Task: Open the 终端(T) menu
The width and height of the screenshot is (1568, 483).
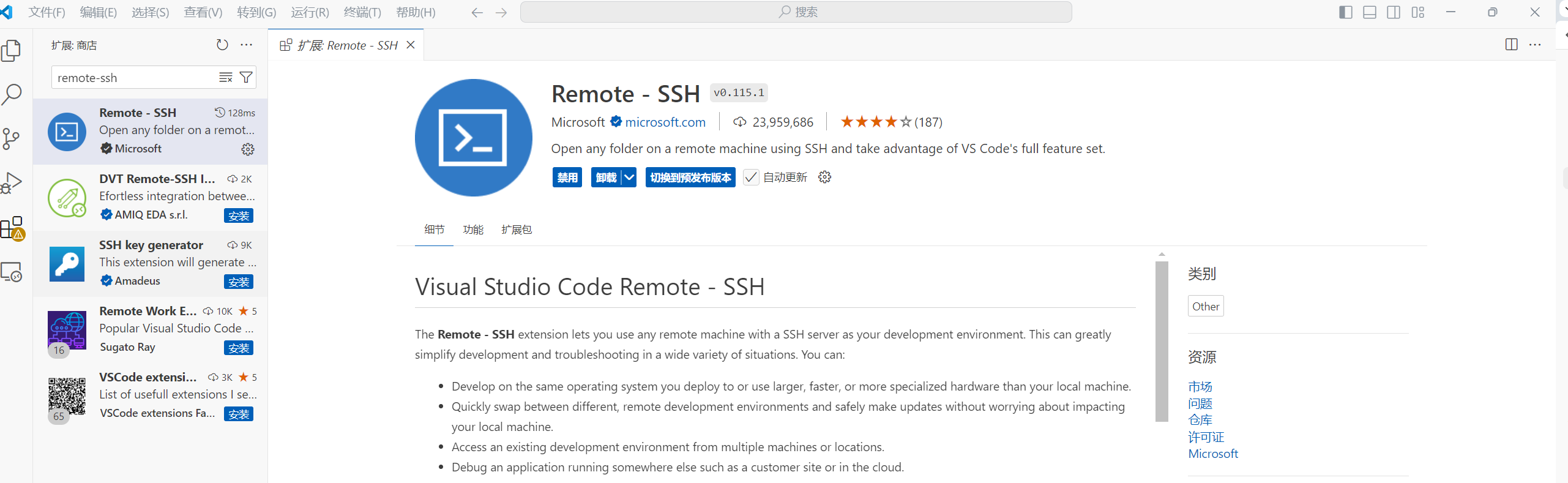Action: tap(362, 12)
